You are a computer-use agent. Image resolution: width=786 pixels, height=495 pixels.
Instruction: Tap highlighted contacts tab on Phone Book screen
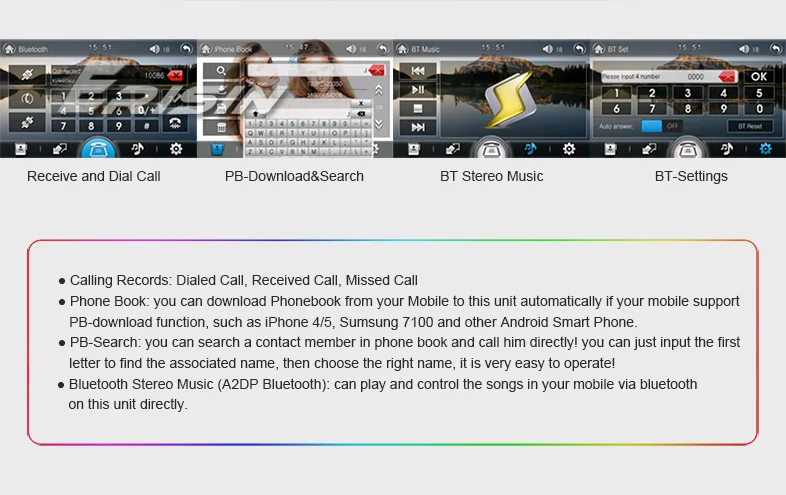217,149
